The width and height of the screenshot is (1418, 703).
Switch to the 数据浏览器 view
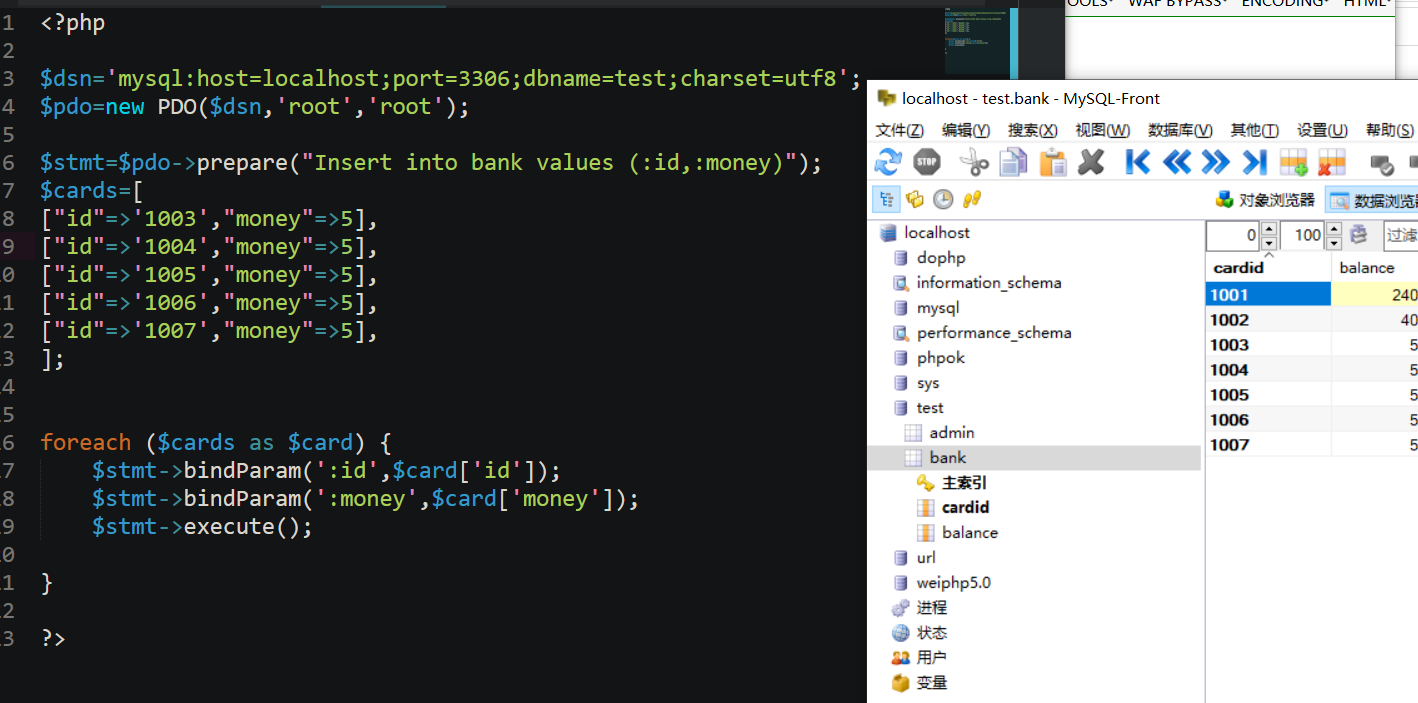pos(1372,201)
